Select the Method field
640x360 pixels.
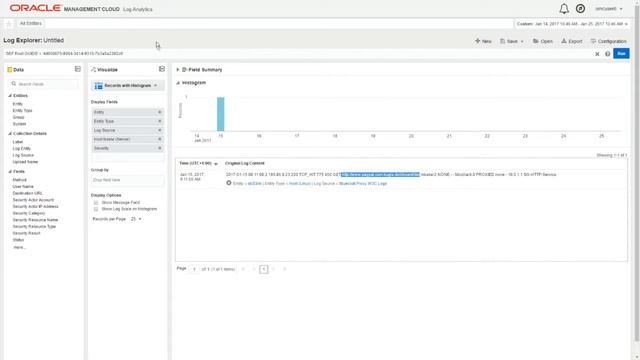click(19, 180)
